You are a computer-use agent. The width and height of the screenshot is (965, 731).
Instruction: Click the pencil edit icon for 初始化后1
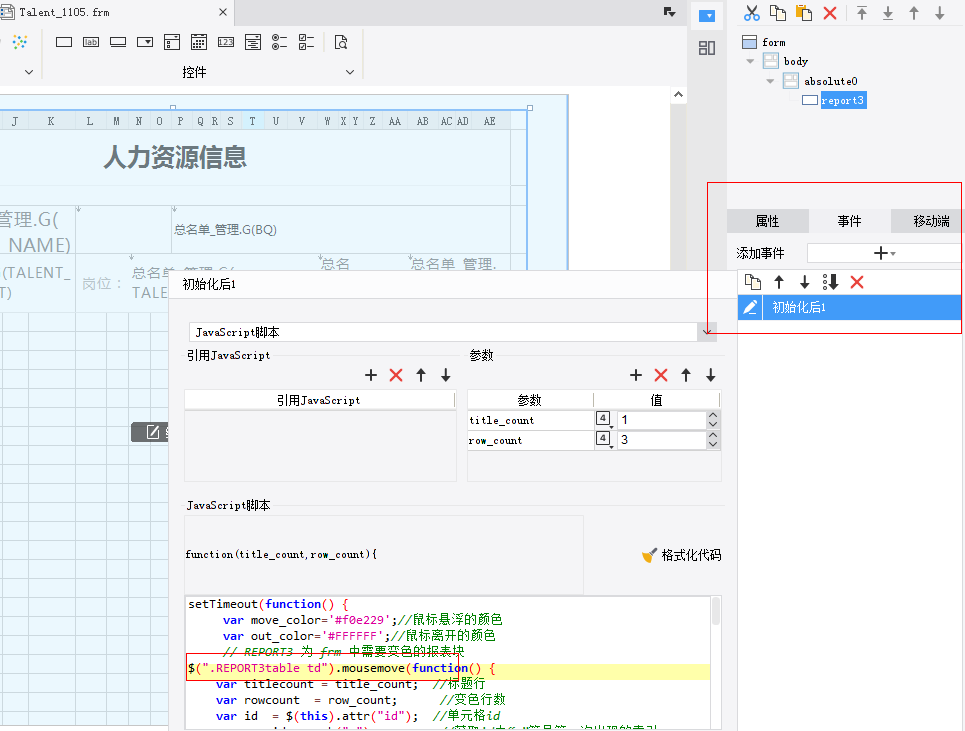750,308
